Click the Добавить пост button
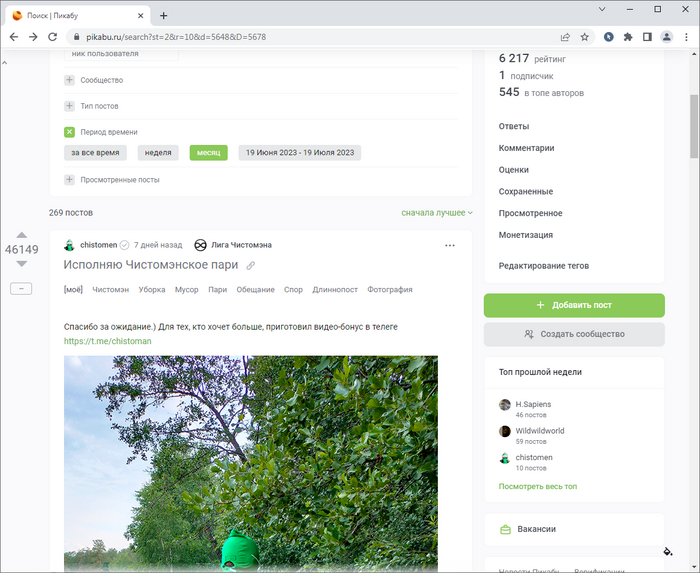This screenshot has width=700, height=573. click(x=574, y=305)
